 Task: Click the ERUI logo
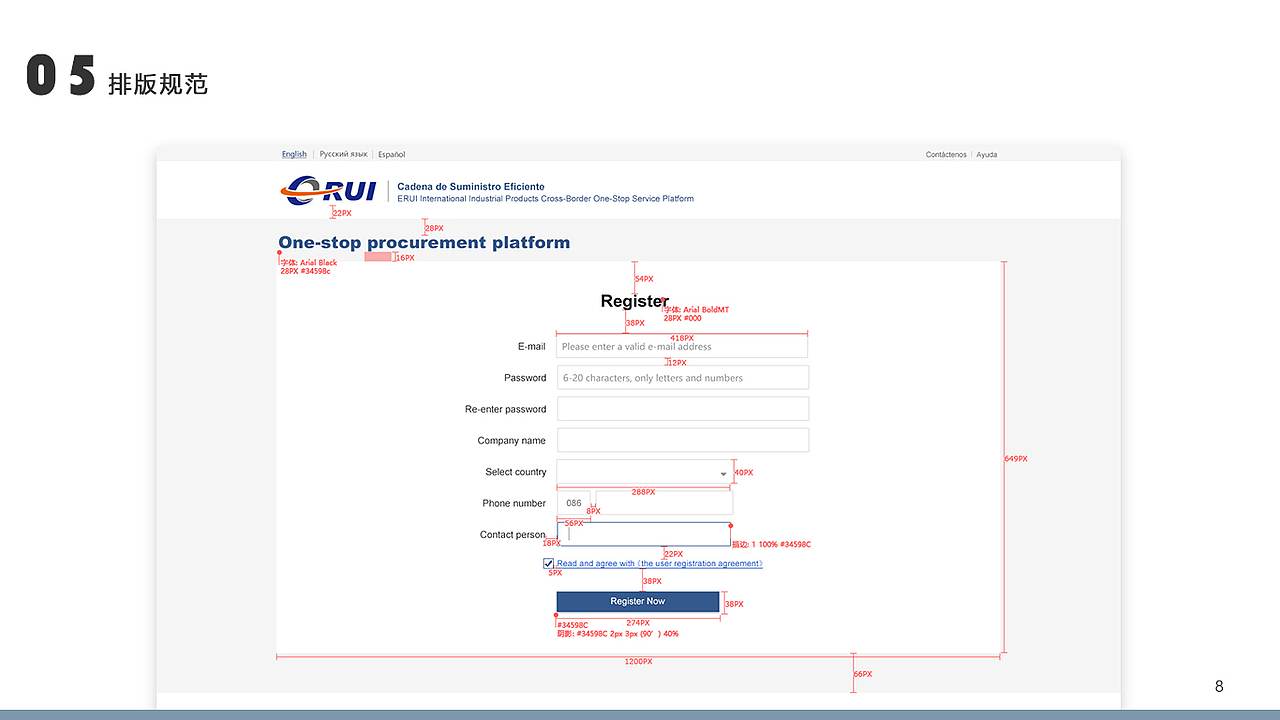click(x=329, y=190)
